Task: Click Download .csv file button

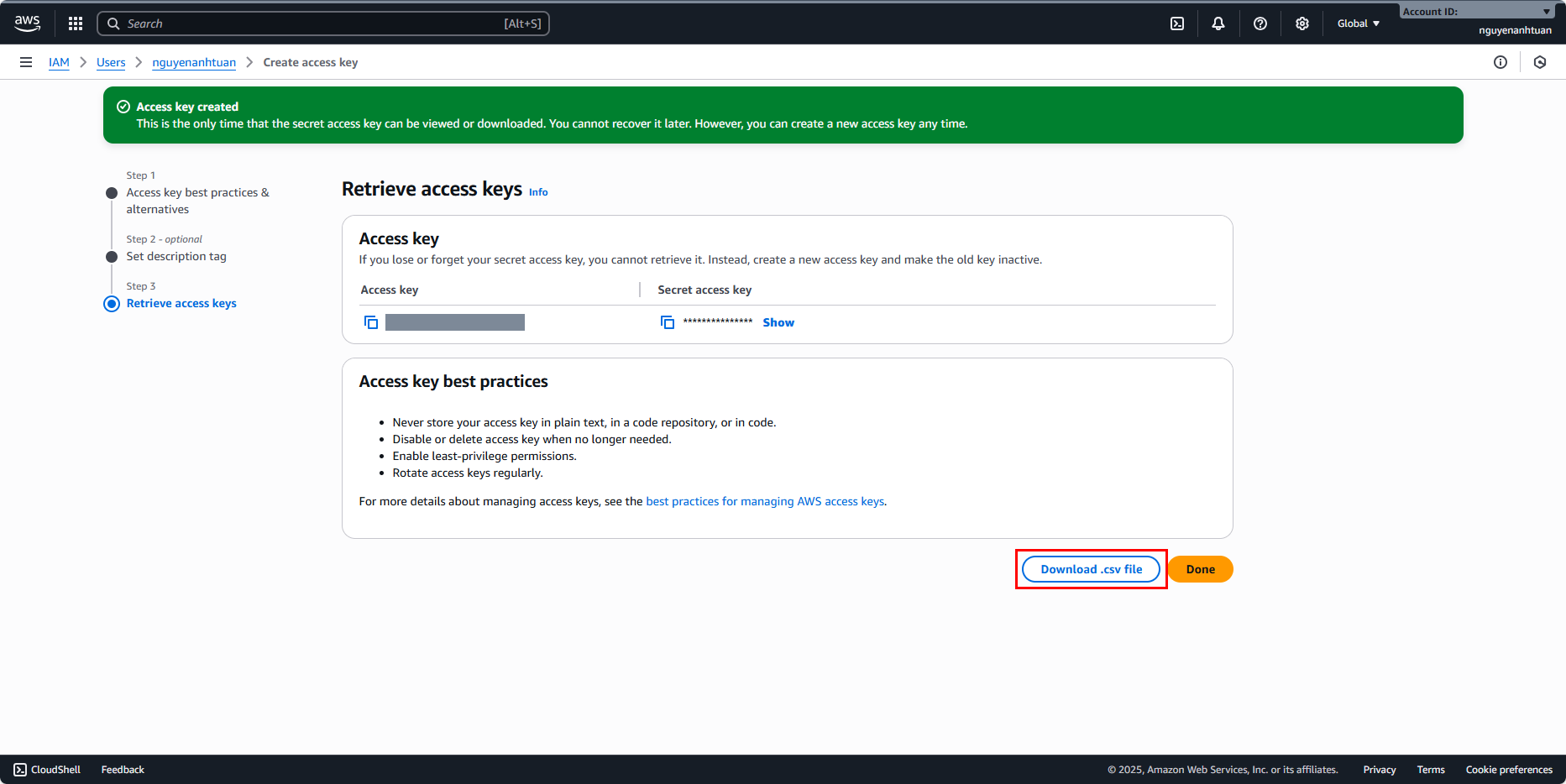Action: (x=1091, y=569)
